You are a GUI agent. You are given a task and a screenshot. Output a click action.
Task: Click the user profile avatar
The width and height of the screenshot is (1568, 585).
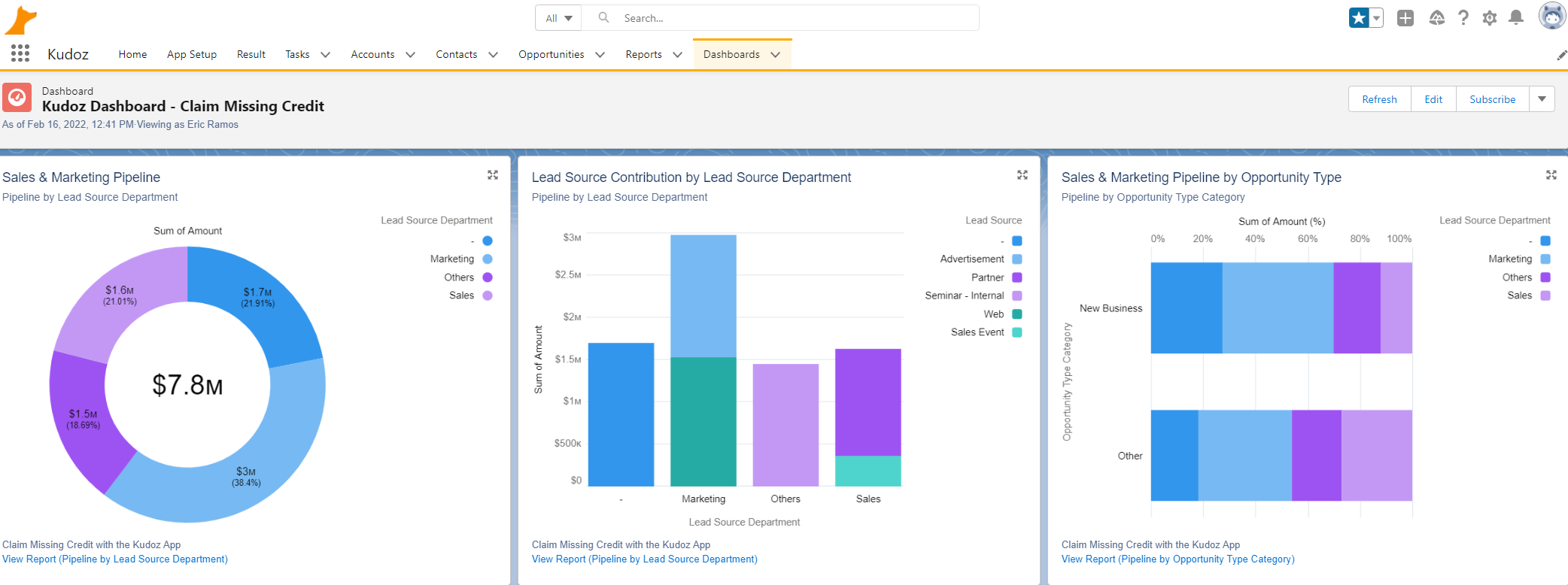point(1551,16)
